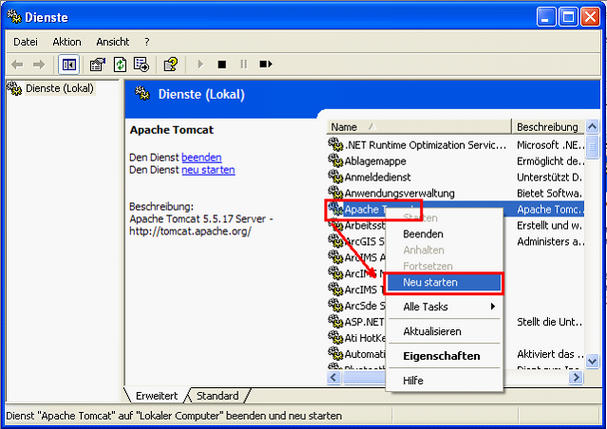Select the Anwendungsverwaltung service row

pos(456,193)
